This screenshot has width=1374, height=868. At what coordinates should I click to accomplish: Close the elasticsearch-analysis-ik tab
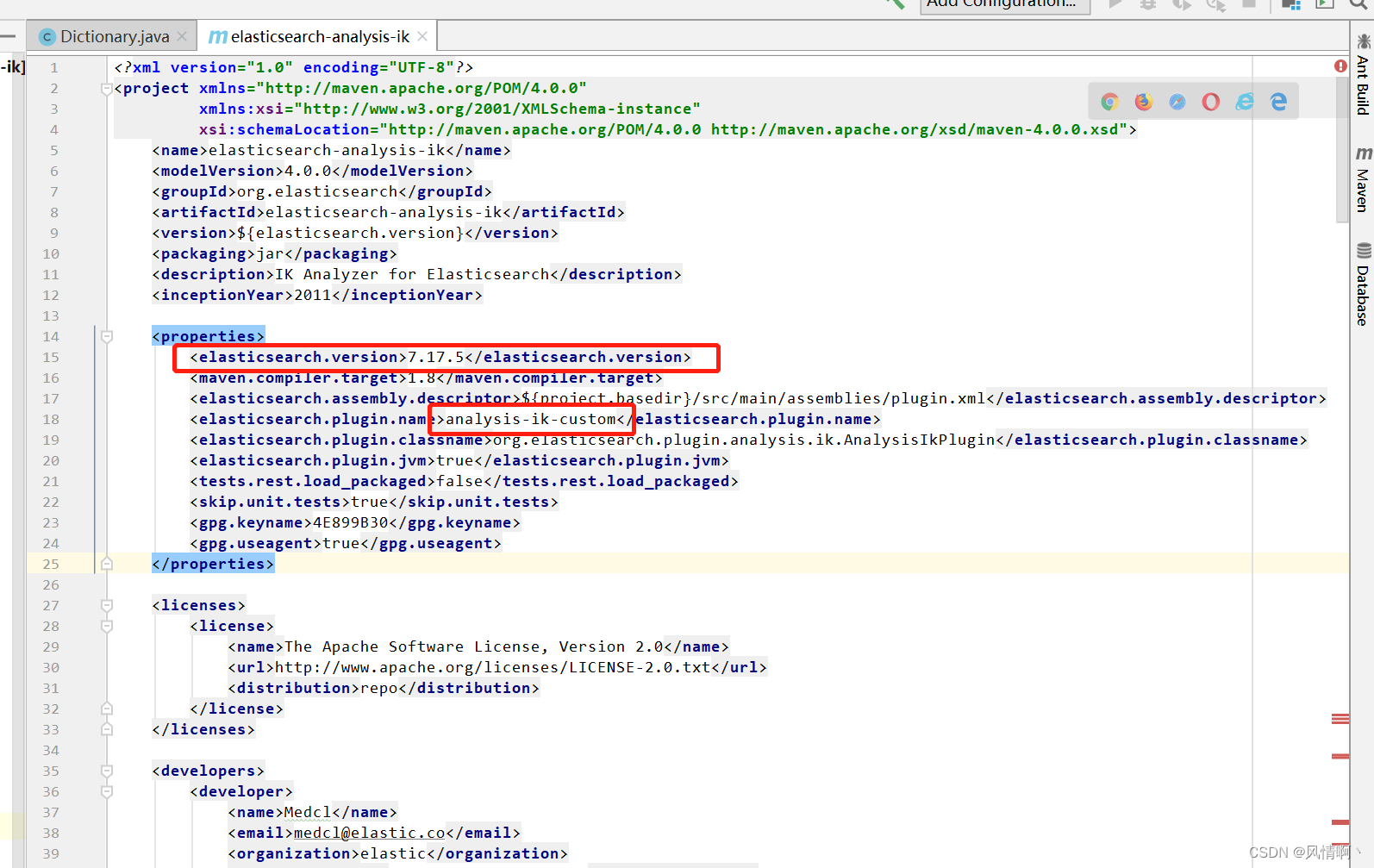pyautogui.click(x=422, y=36)
